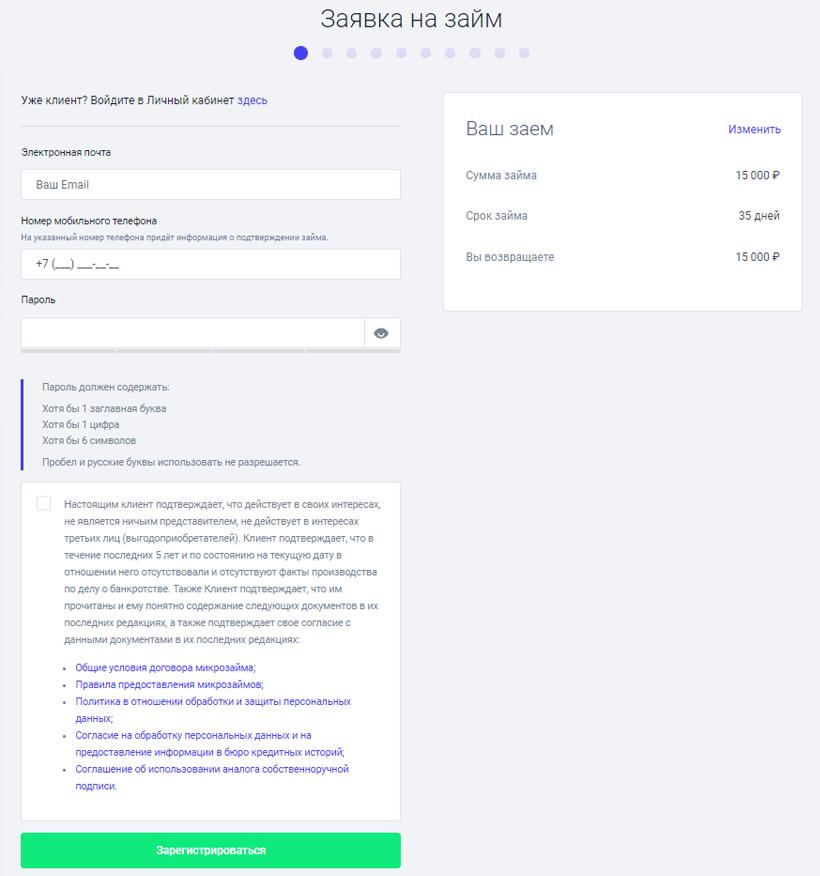Click the 15 000 ₽ loan amount value

point(757,175)
